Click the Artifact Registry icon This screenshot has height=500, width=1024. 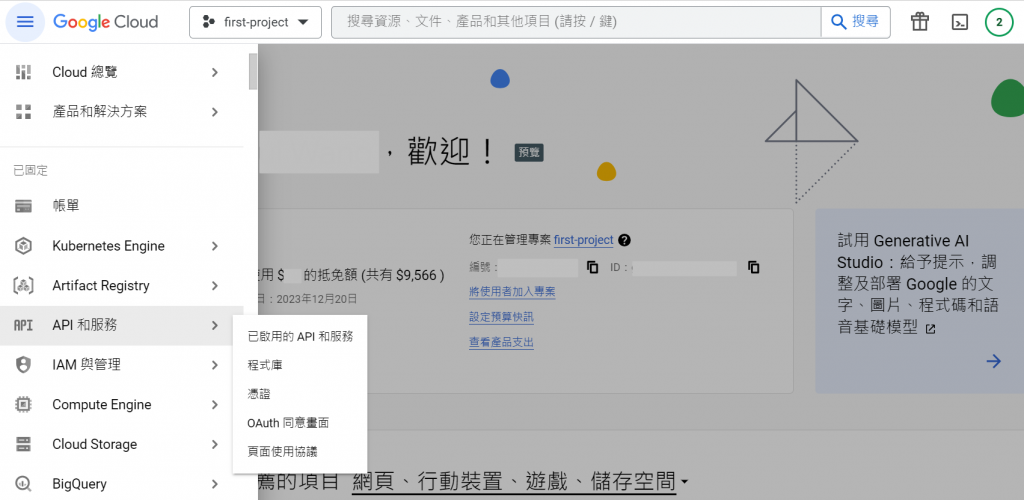[24, 286]
